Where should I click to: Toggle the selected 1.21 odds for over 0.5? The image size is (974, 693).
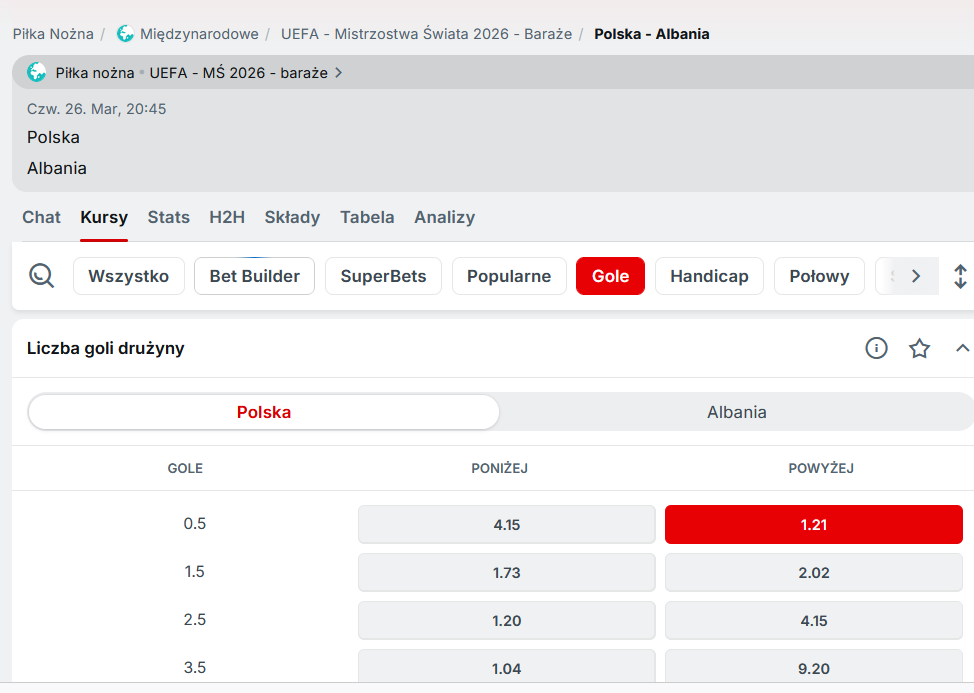813,524
